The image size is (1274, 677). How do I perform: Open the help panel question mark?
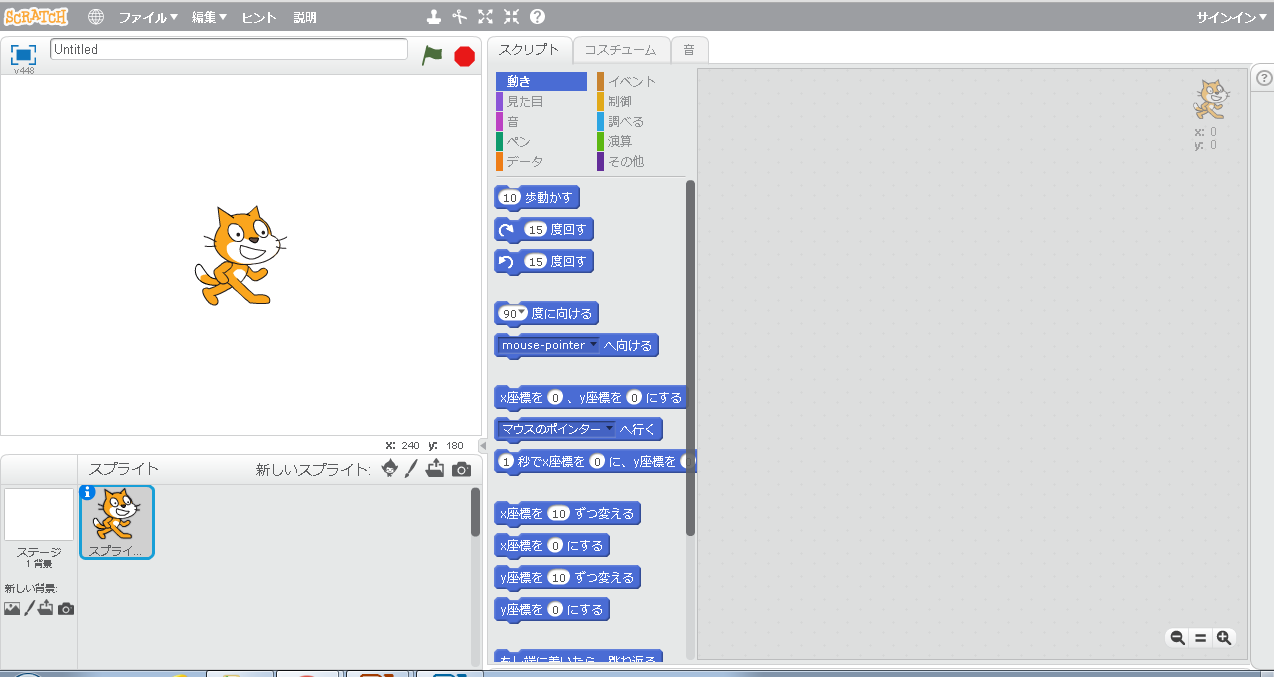point(1263,77)
